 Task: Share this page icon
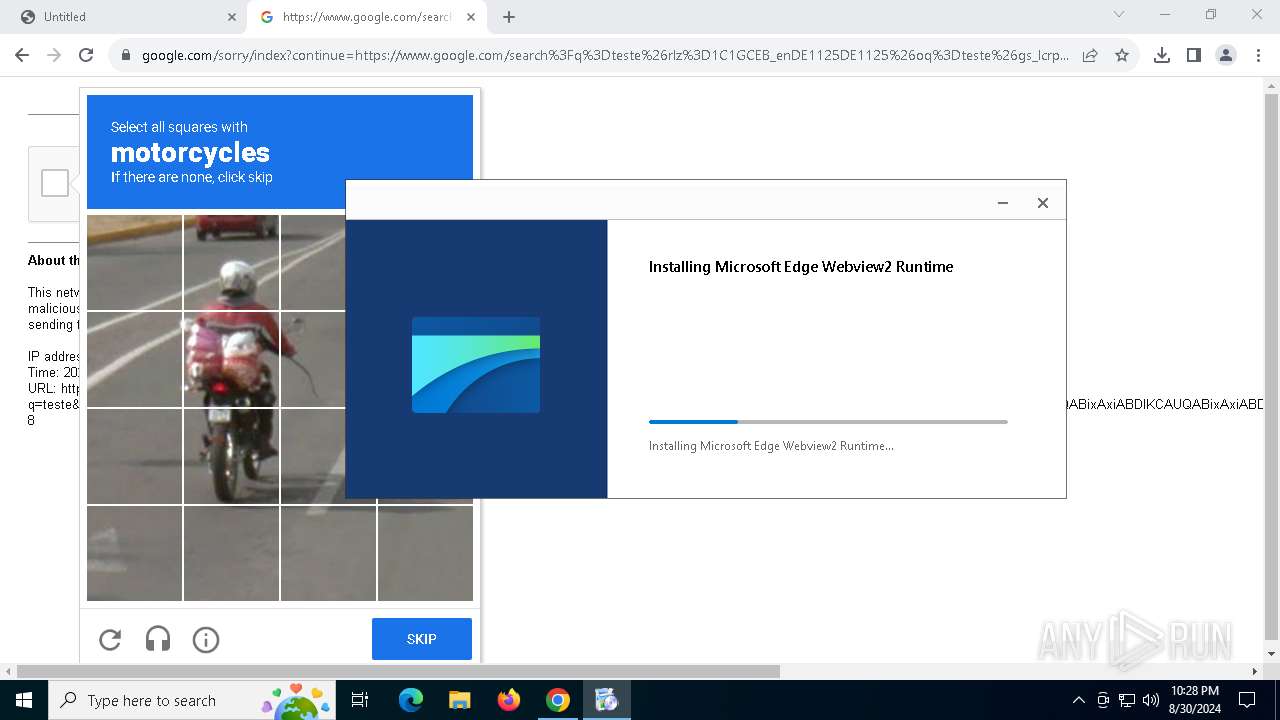[1090, 55]
